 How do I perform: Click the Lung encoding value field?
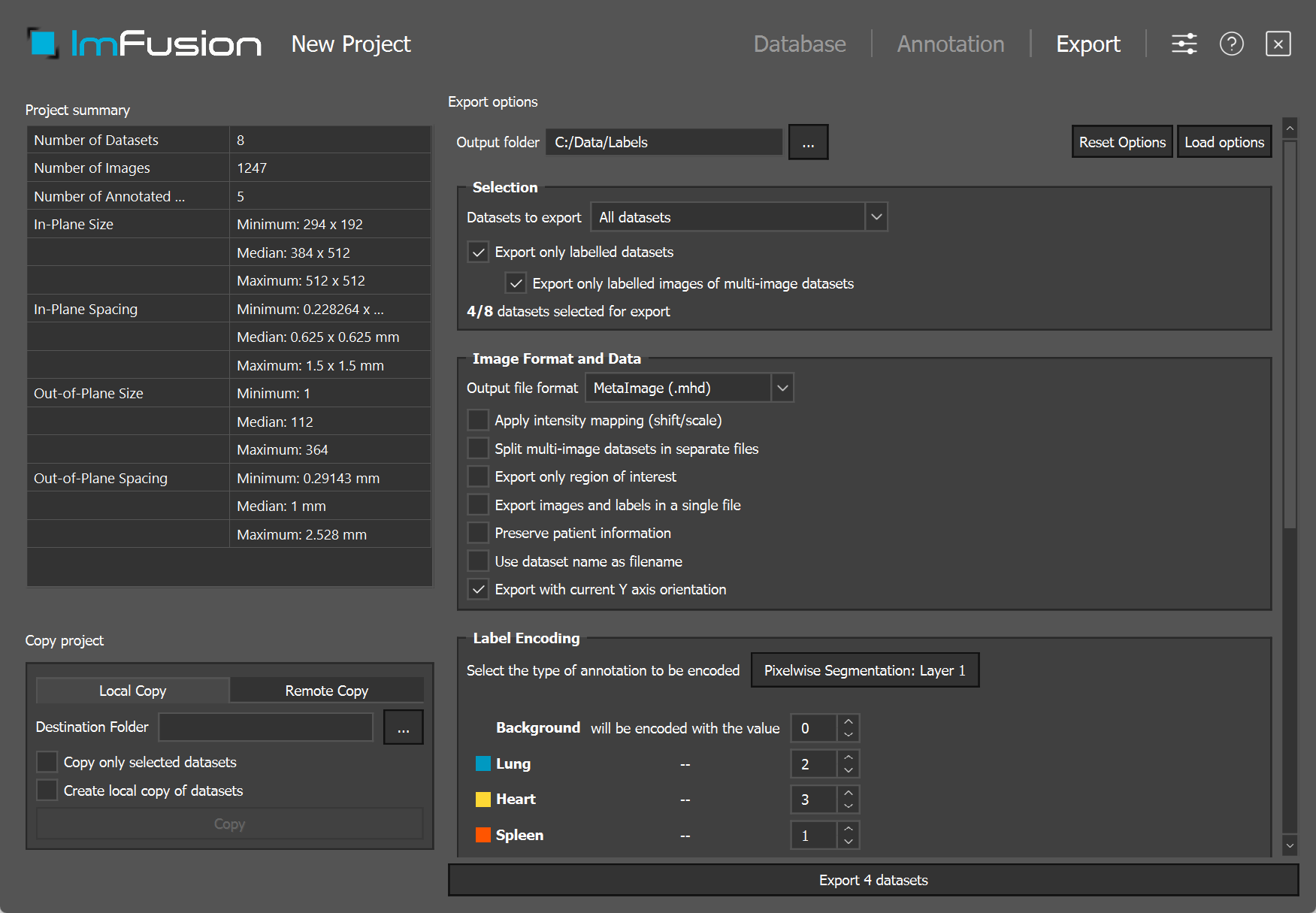tap(814, 764)
